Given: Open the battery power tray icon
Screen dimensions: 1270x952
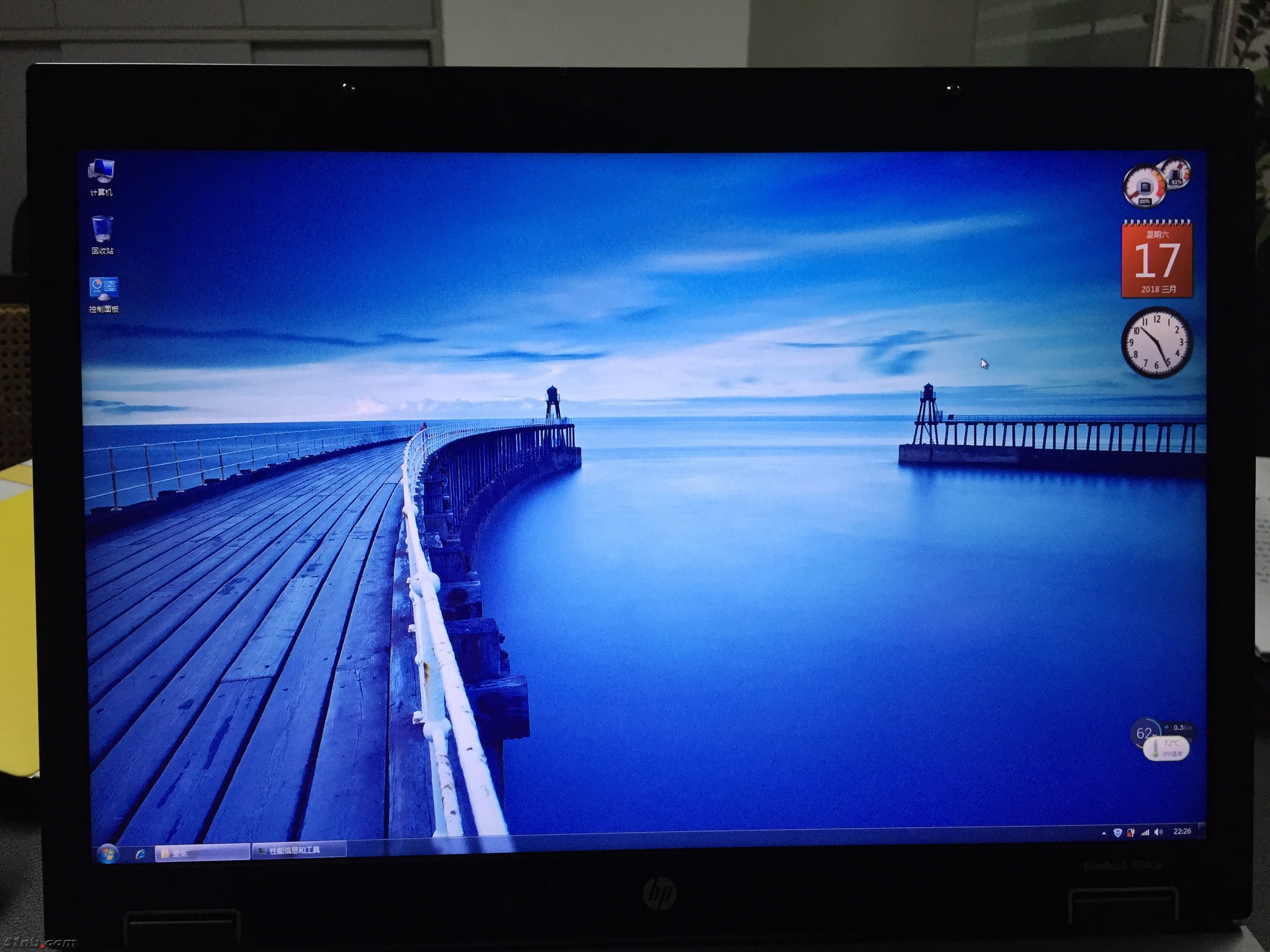Looking at the screenshot, I should (x=1131, y=832).
